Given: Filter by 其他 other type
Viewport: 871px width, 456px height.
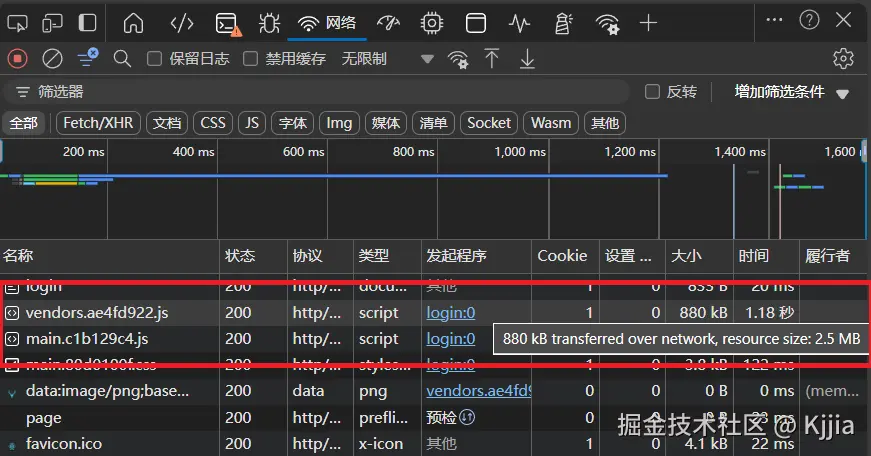Looking at the screenshot, I should (x=605, y=123).
